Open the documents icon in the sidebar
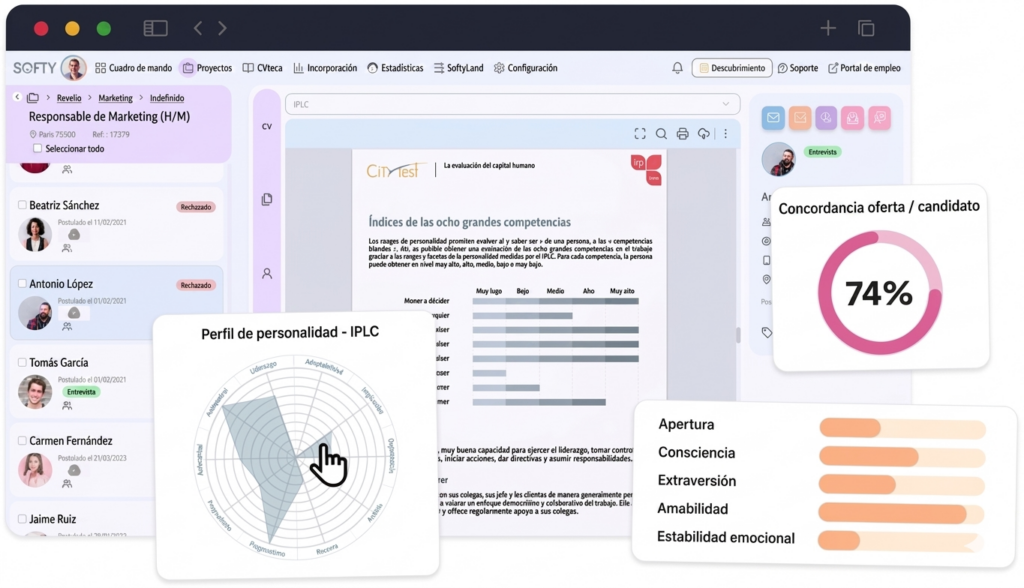The image size is (1024, 588). 267,200
